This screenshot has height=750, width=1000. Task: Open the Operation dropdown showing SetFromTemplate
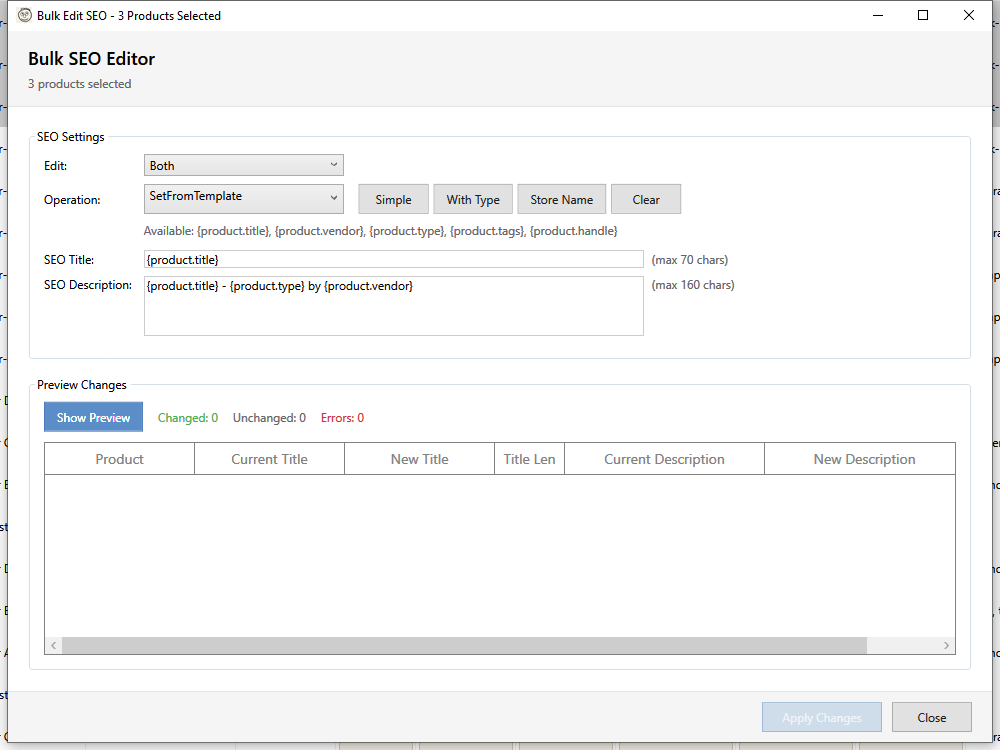243,198
